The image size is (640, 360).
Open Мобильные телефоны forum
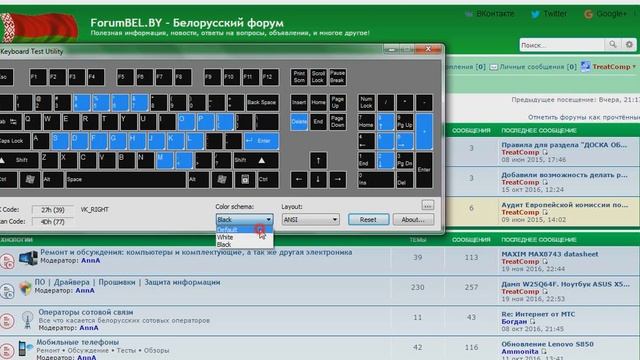[78, 342]
